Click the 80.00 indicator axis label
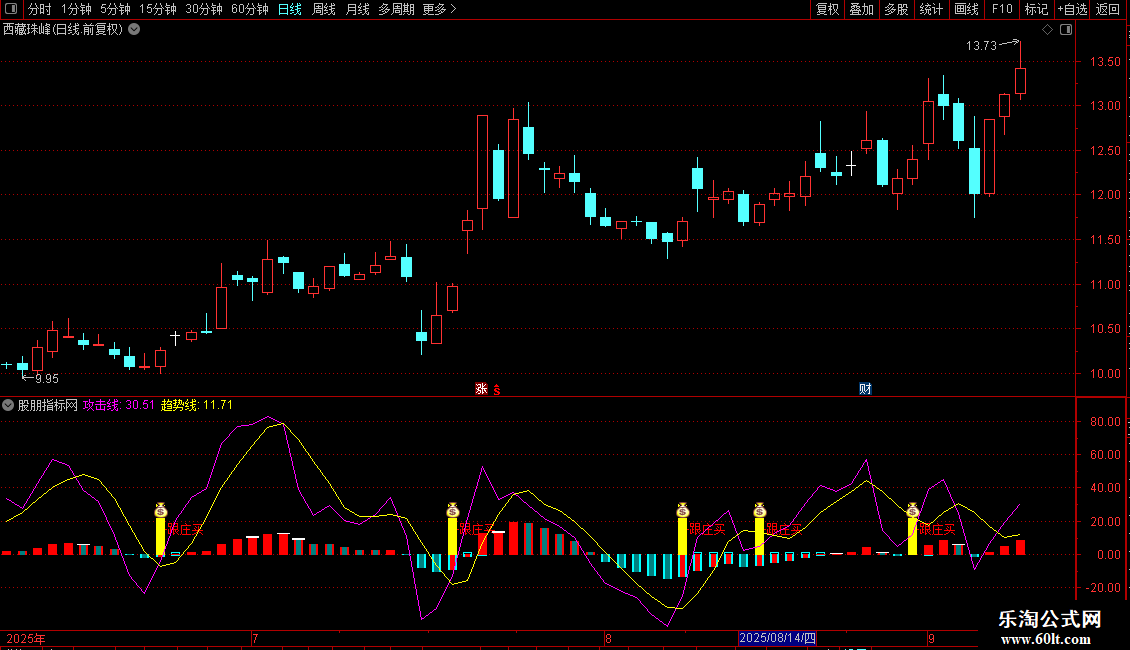 1105,422
